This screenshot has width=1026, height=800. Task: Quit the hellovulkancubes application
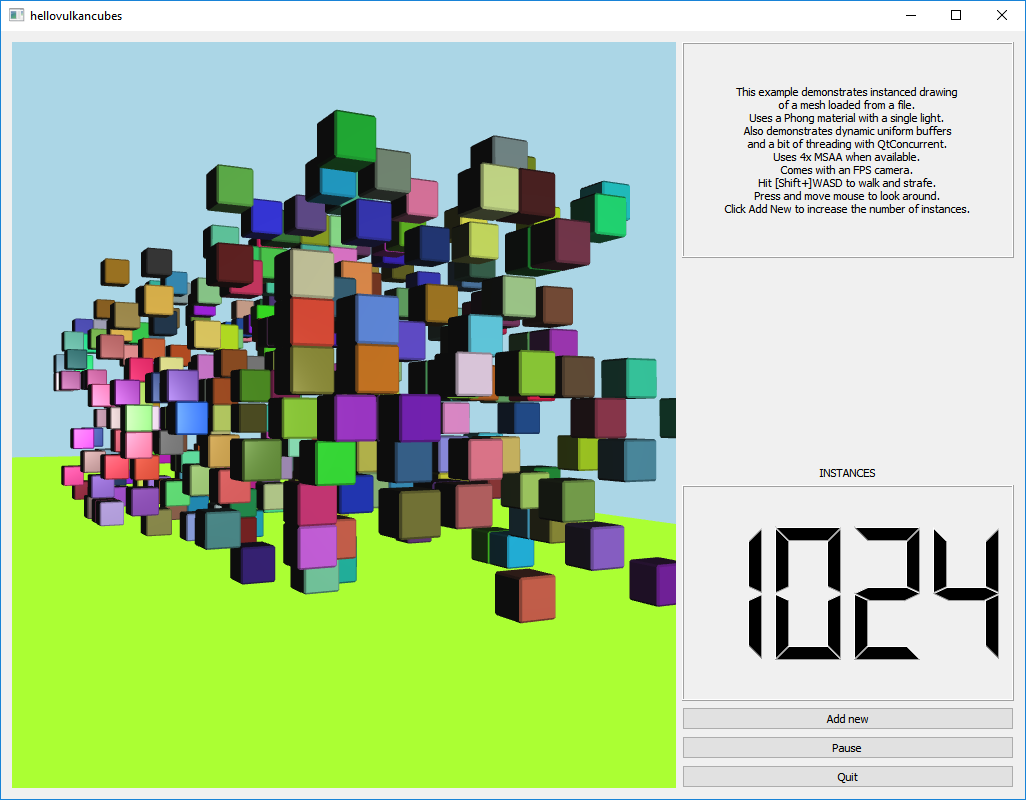tap(846, 776)
